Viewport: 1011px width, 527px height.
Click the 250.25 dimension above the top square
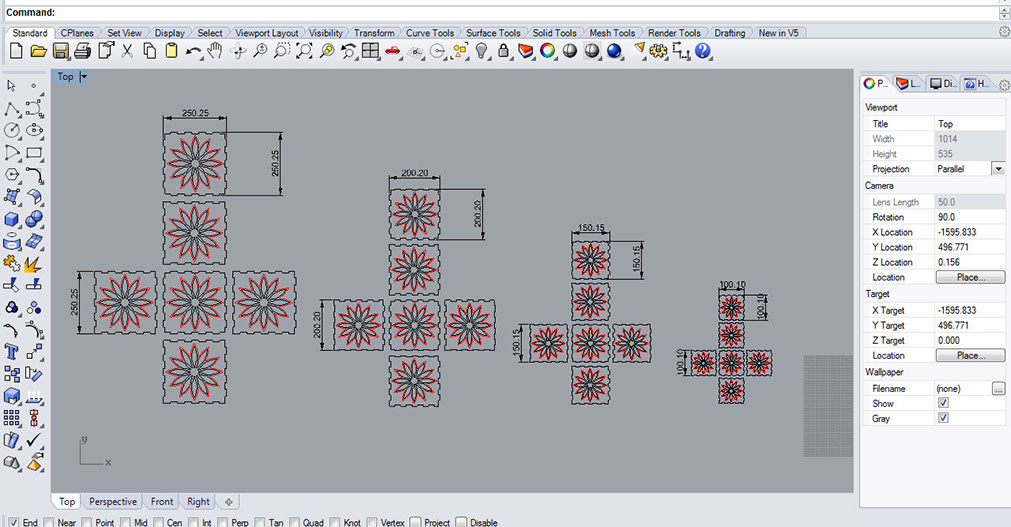pyautogui.click(x=195, y=113)
